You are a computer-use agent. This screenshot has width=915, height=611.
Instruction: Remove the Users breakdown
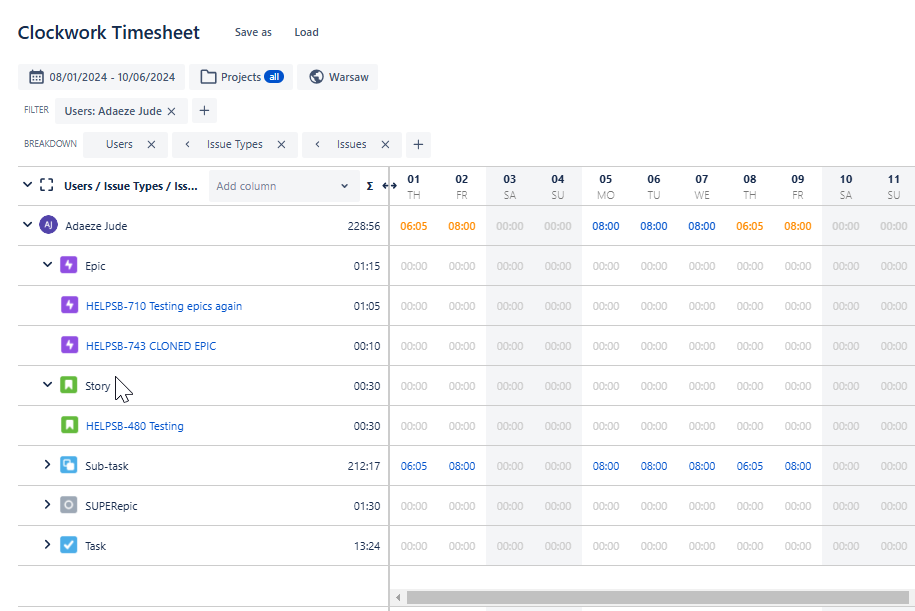(x=151, y=145)
